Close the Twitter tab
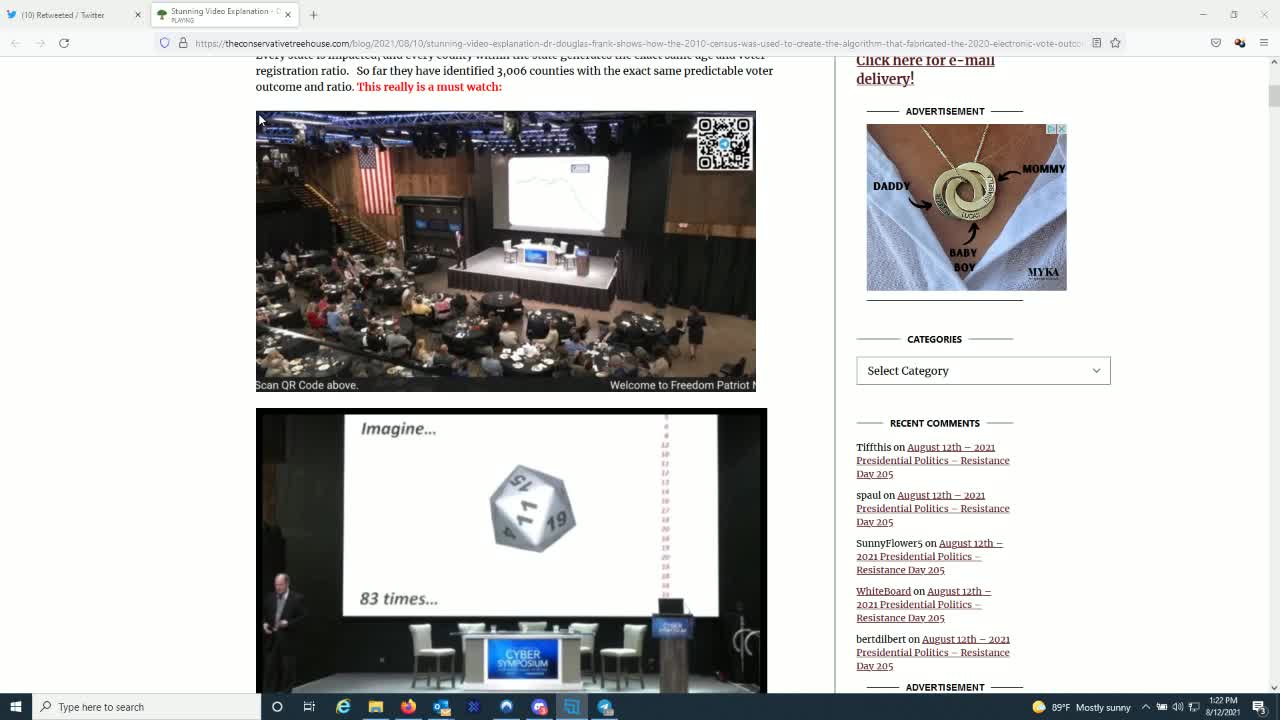 138,15
